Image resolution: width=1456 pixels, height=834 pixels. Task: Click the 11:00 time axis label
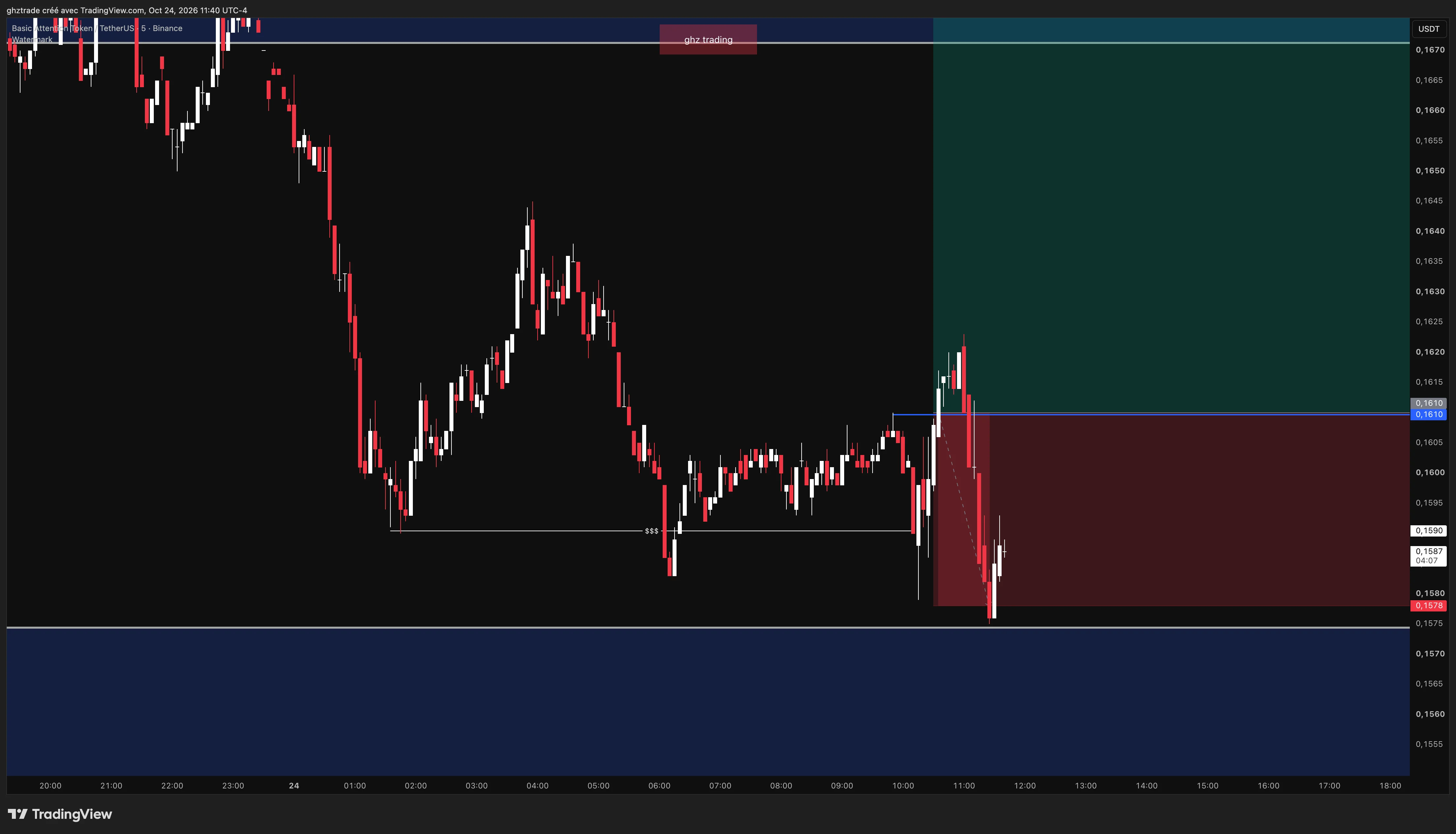(x=964, y=786)
